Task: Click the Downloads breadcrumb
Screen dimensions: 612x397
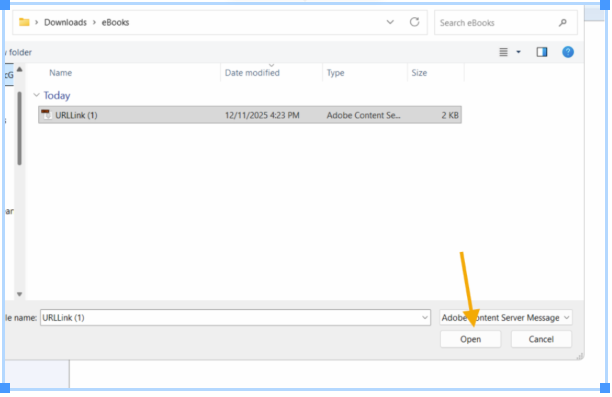Action: pos(65,22)
